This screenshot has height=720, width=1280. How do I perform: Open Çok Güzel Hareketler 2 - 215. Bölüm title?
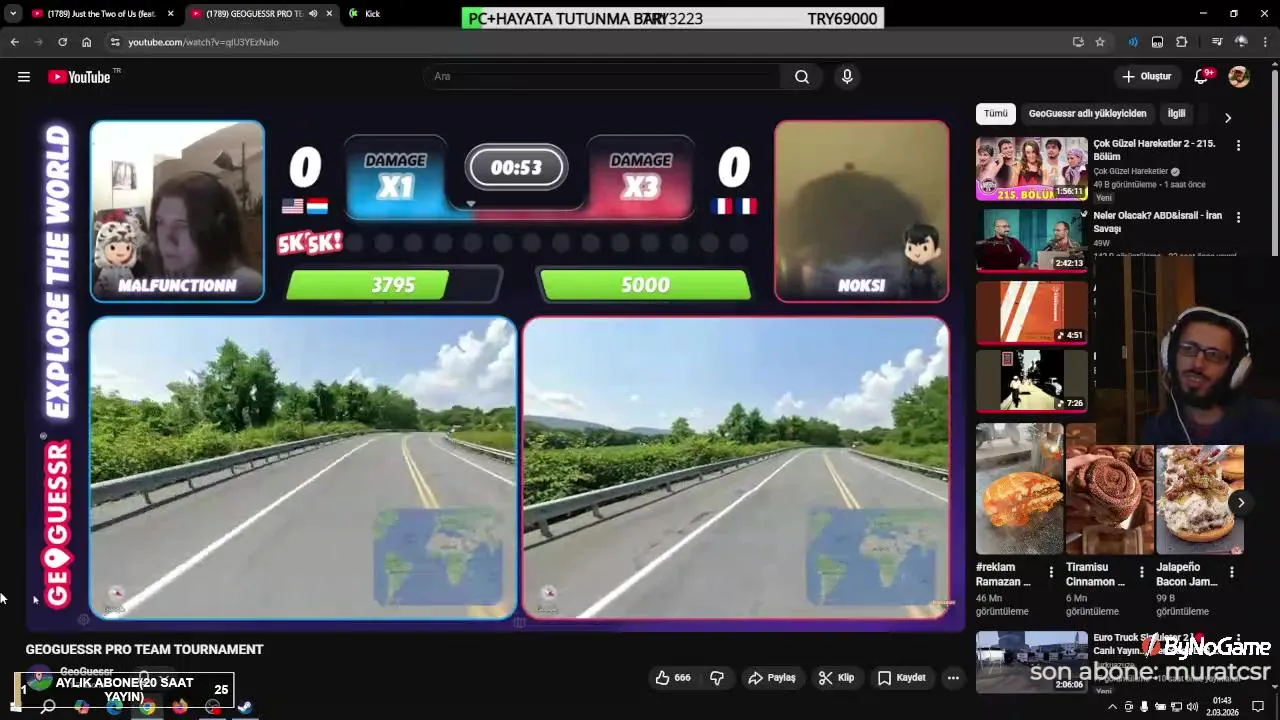tap(1154, 150)
